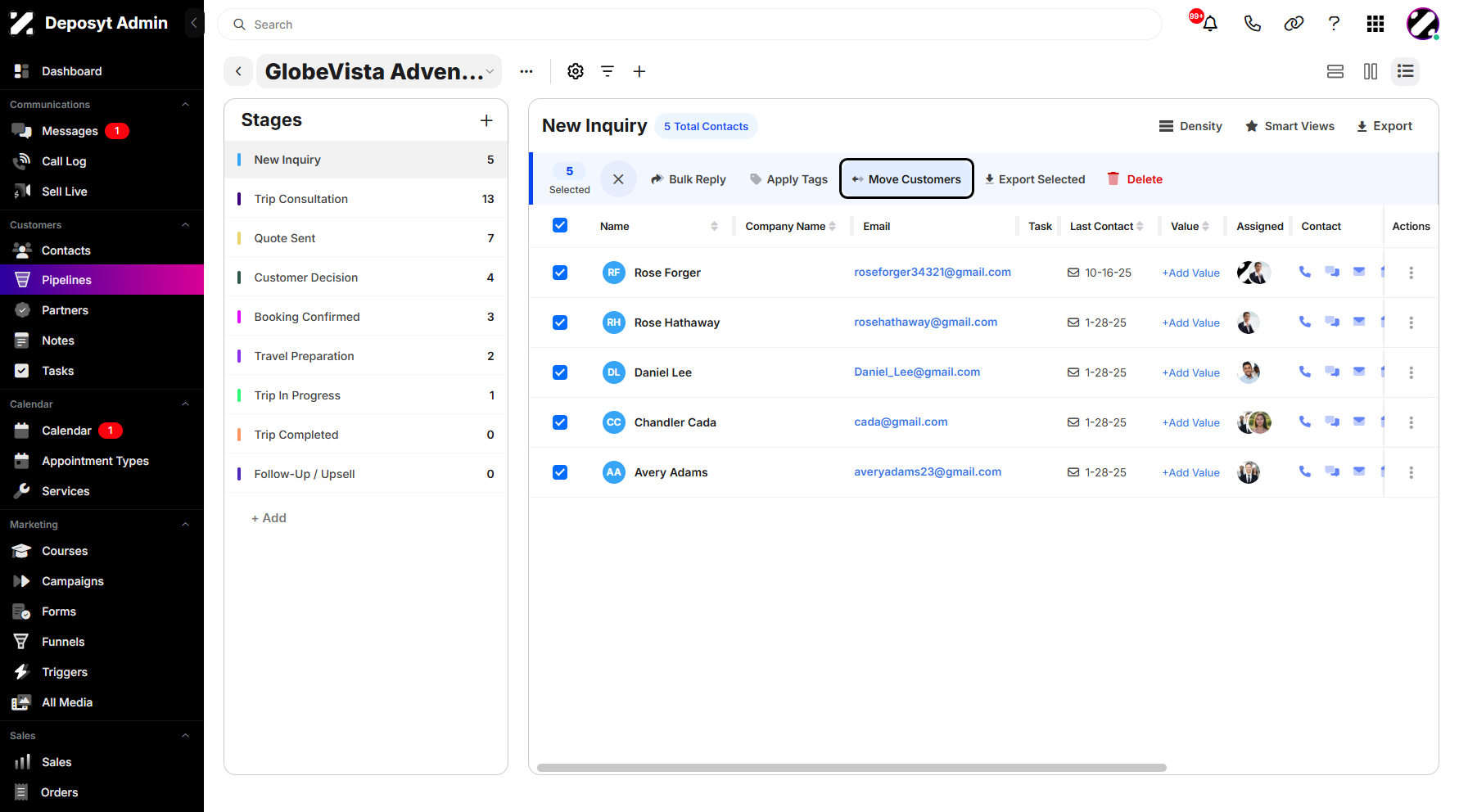This screenshot has height=812, width=1459.
Task: Click the horizontal scrollbar under the table
Action: tap(851, 768)
